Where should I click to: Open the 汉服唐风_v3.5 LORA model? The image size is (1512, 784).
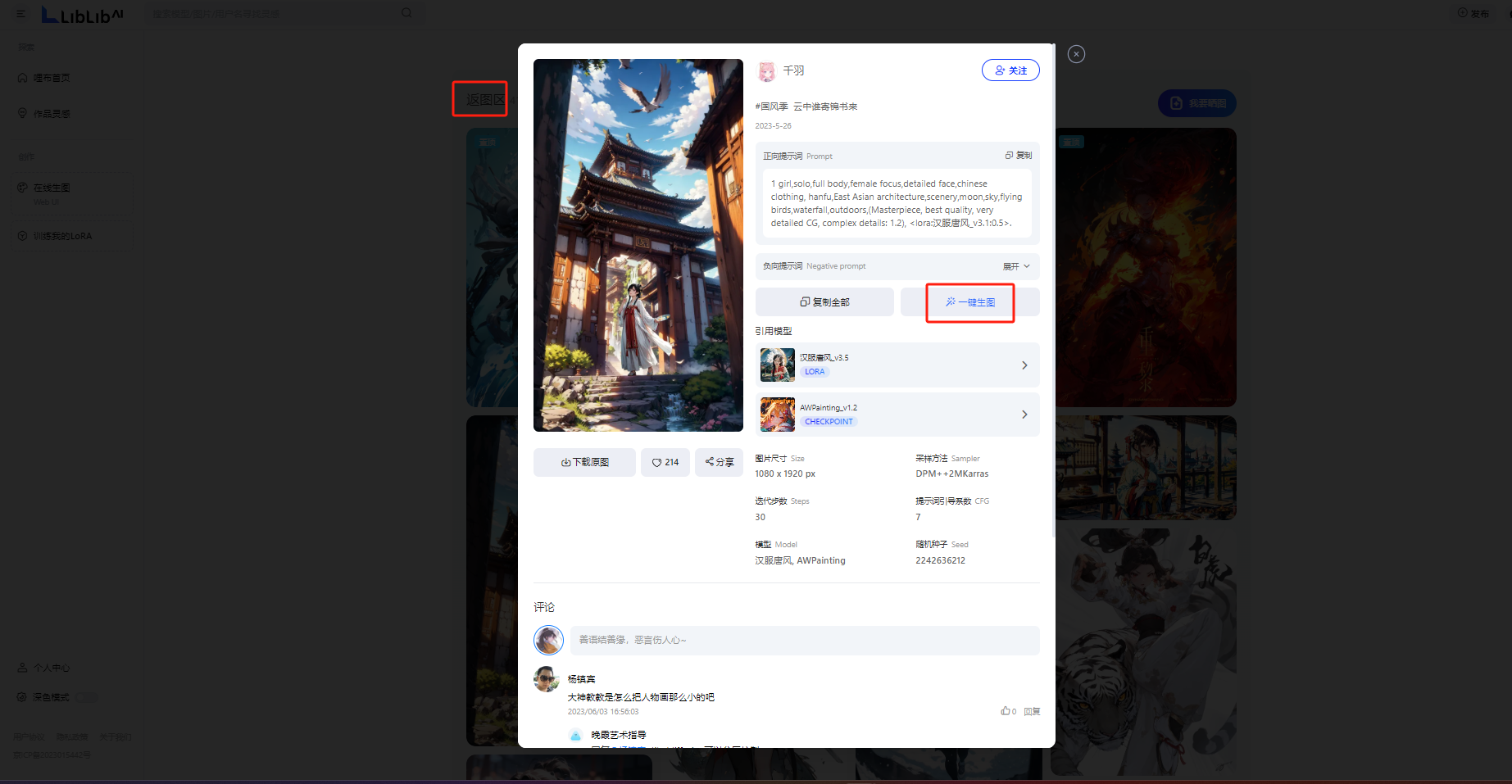coord(897,365)
